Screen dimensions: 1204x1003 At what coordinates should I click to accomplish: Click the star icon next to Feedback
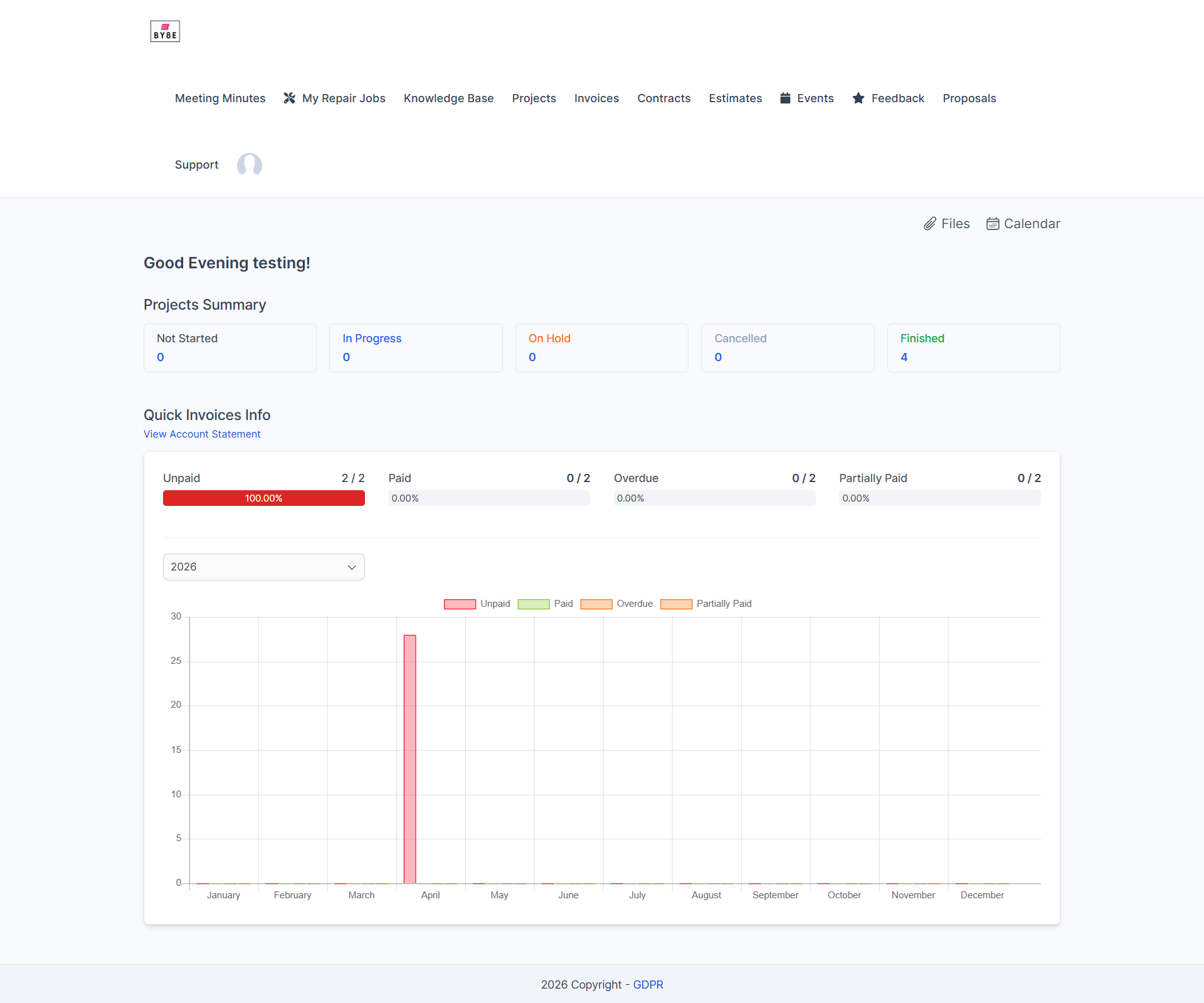858,98
